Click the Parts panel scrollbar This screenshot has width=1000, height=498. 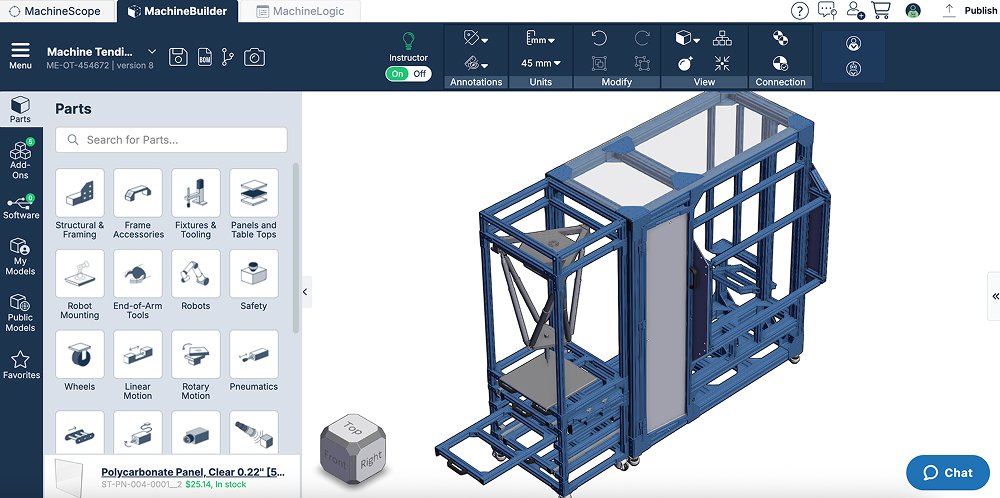pyautogui.click(x=295, y=247)
